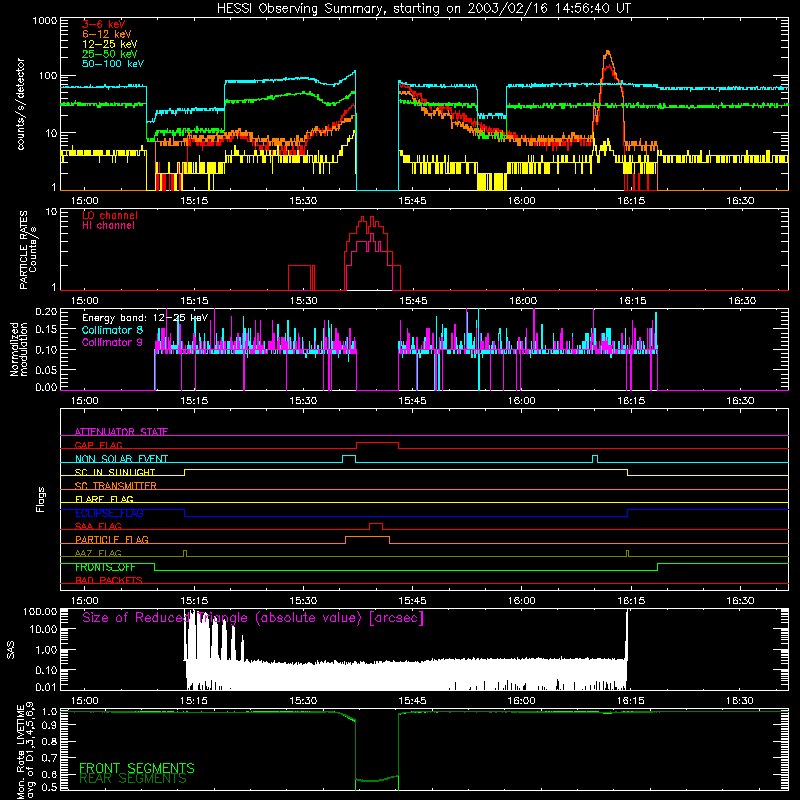Select the 50-100 keV legend label
Image resolution: width=800 pixels, height=800 pixels.
pyautogui.click(x=113, y=64)
